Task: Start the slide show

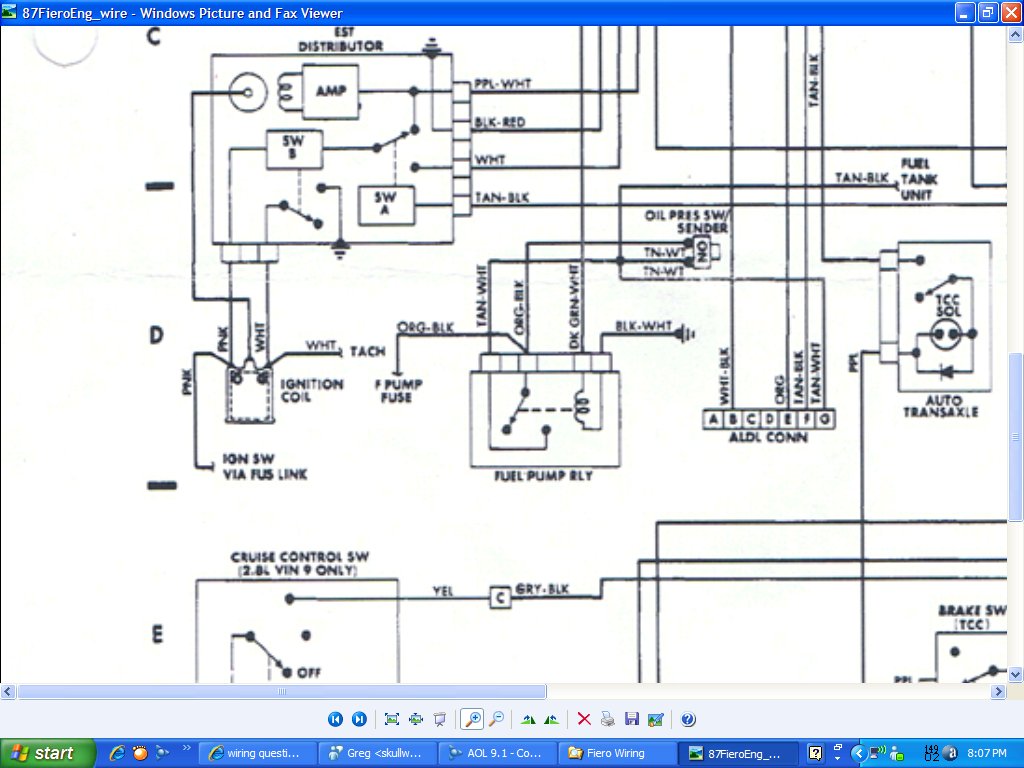Action: point(439,719)
